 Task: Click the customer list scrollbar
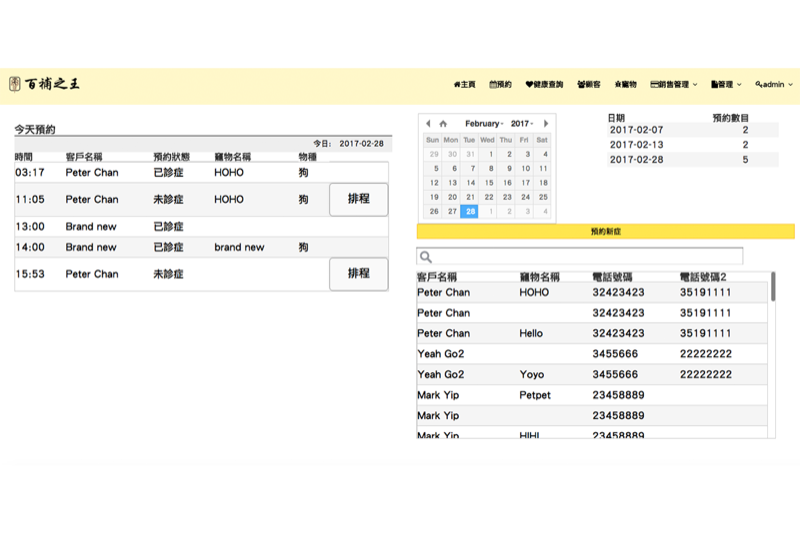click(773, 287)
